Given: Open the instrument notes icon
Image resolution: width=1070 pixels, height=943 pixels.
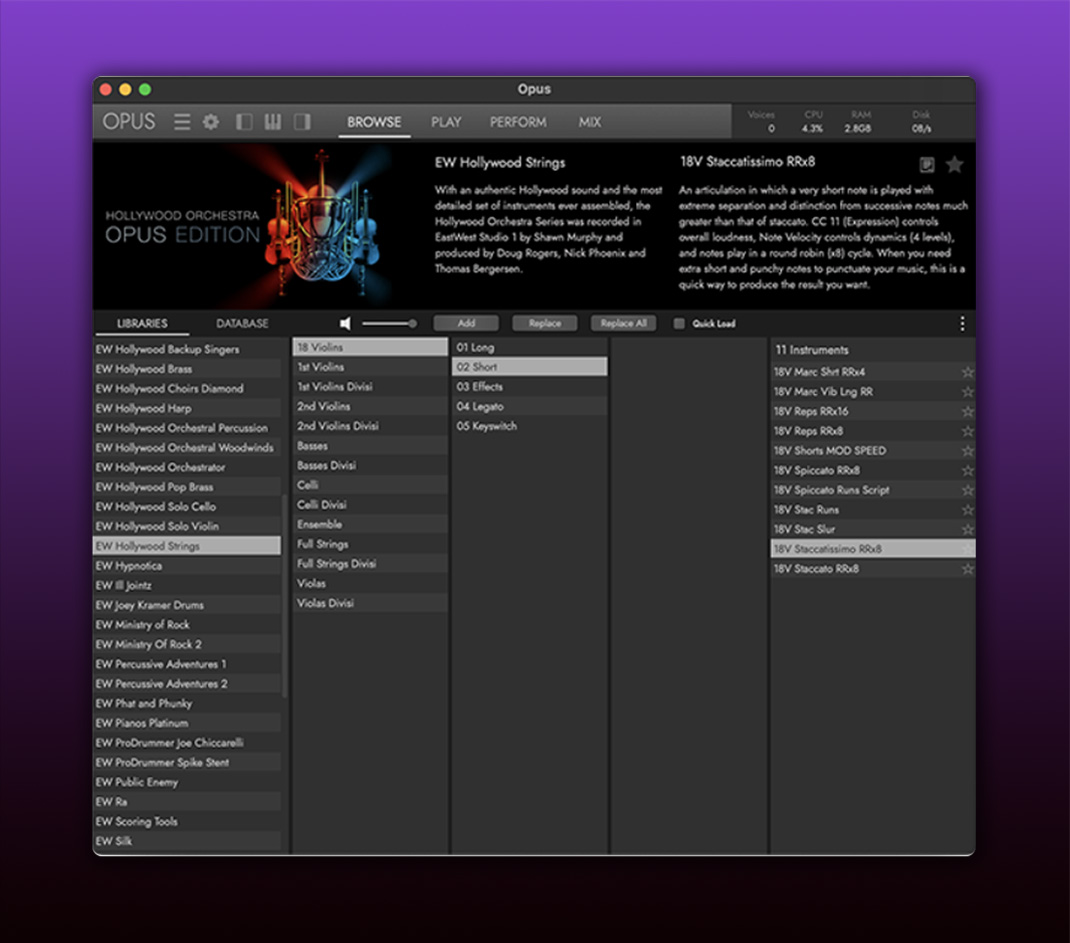Looking at the screenshot, I should pyautogui.click(x=927, y=164).
